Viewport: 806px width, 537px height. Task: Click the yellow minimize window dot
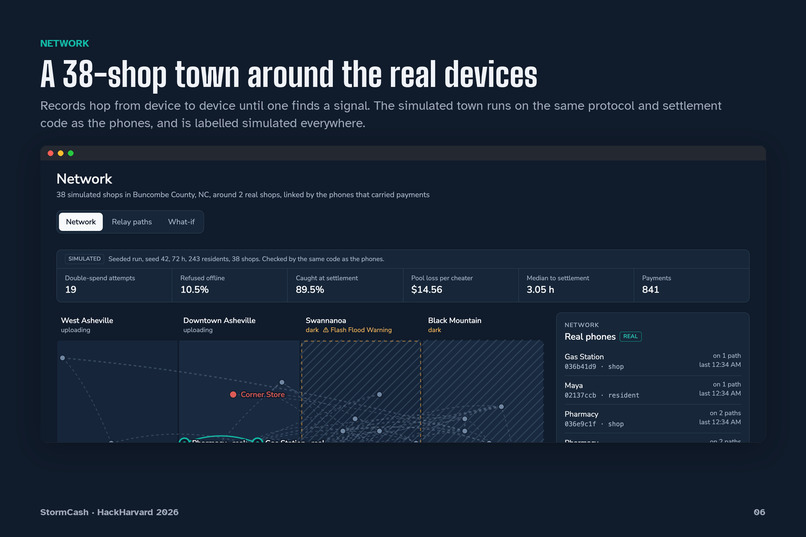(x=61, y=153)
